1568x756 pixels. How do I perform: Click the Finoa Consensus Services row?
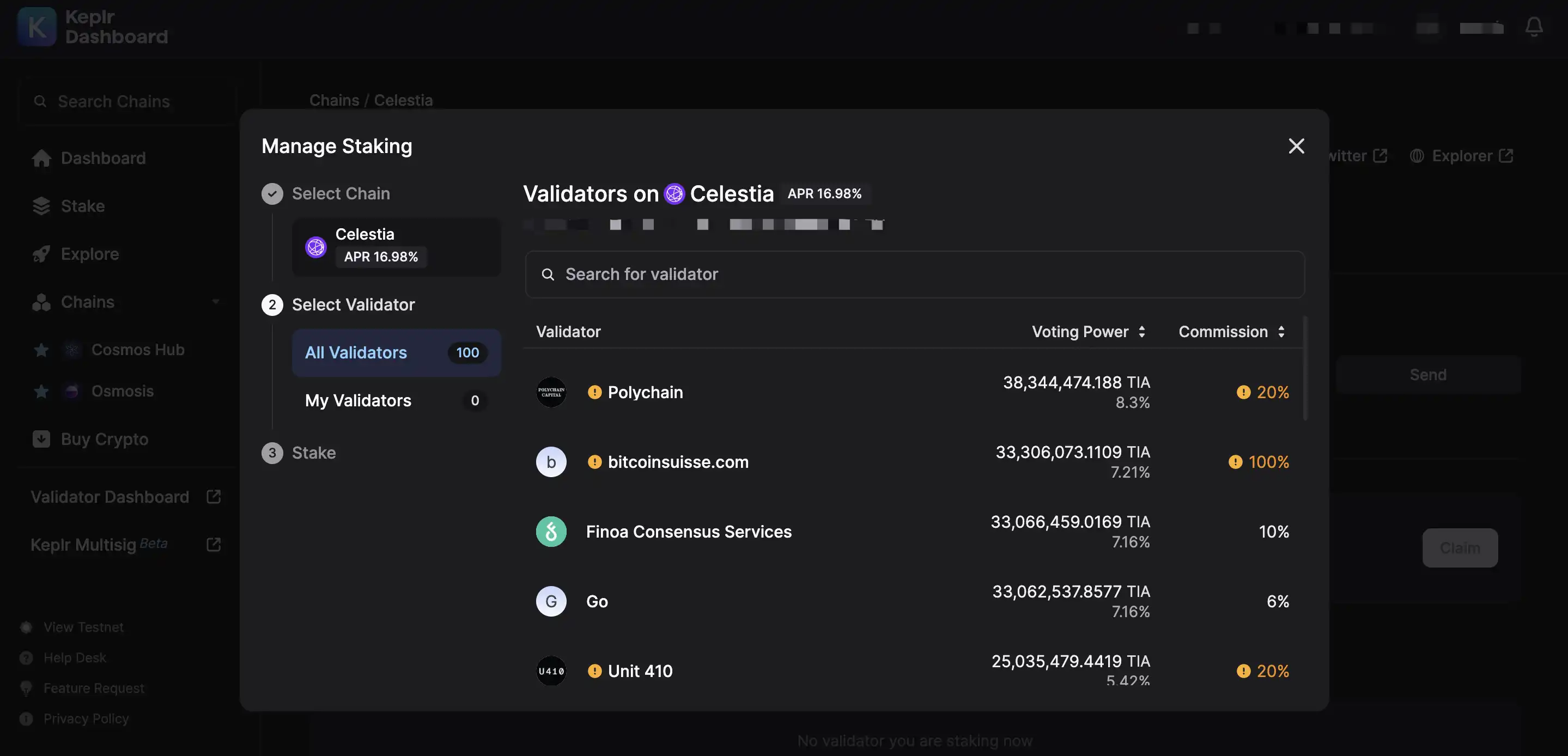(912, 531)
